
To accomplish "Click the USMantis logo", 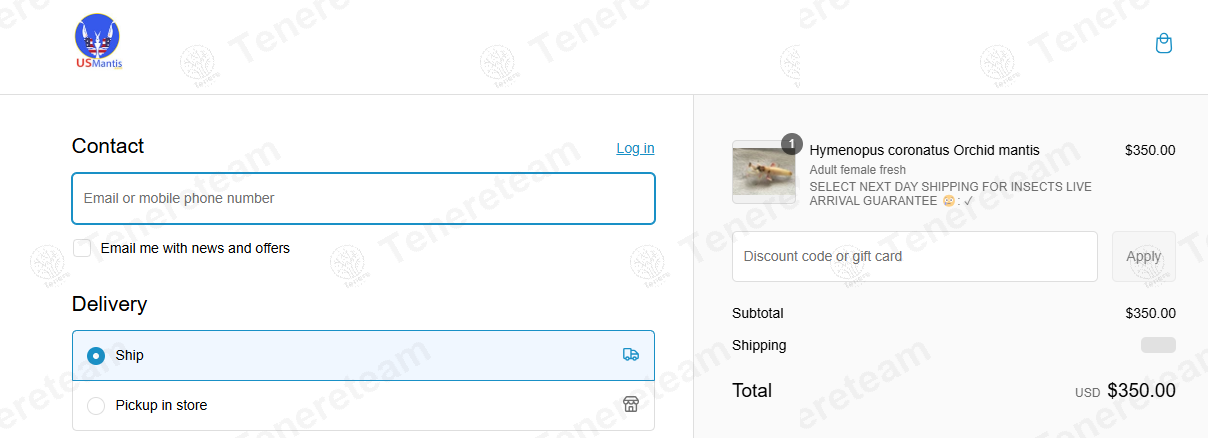I will [98, 42].
